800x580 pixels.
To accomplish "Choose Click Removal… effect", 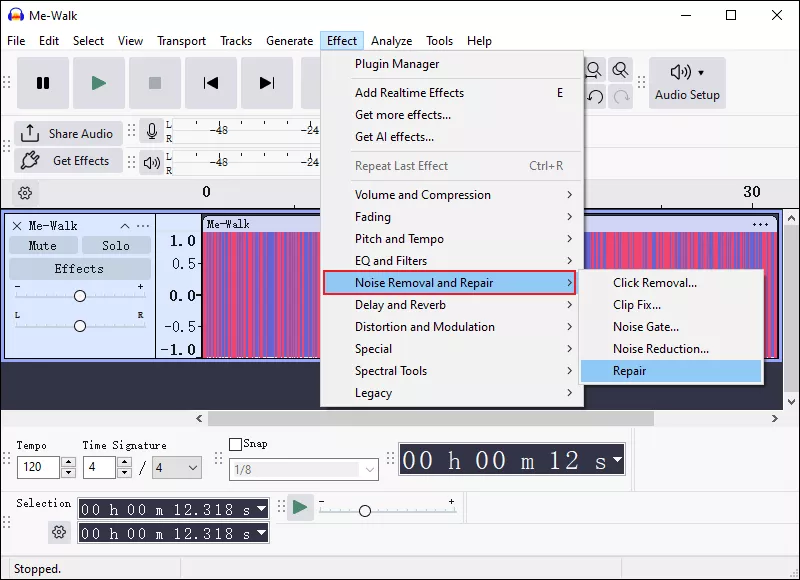I will (x=671, y=283).
